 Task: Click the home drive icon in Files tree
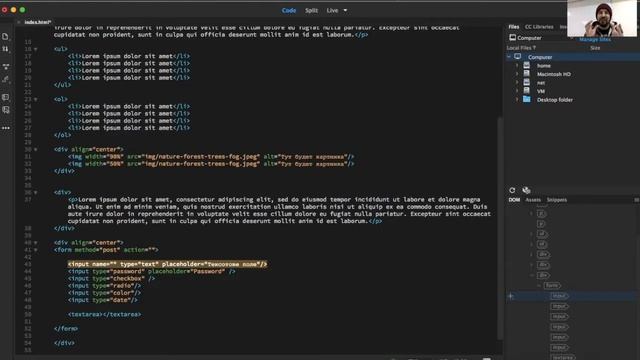pos(527,65)
